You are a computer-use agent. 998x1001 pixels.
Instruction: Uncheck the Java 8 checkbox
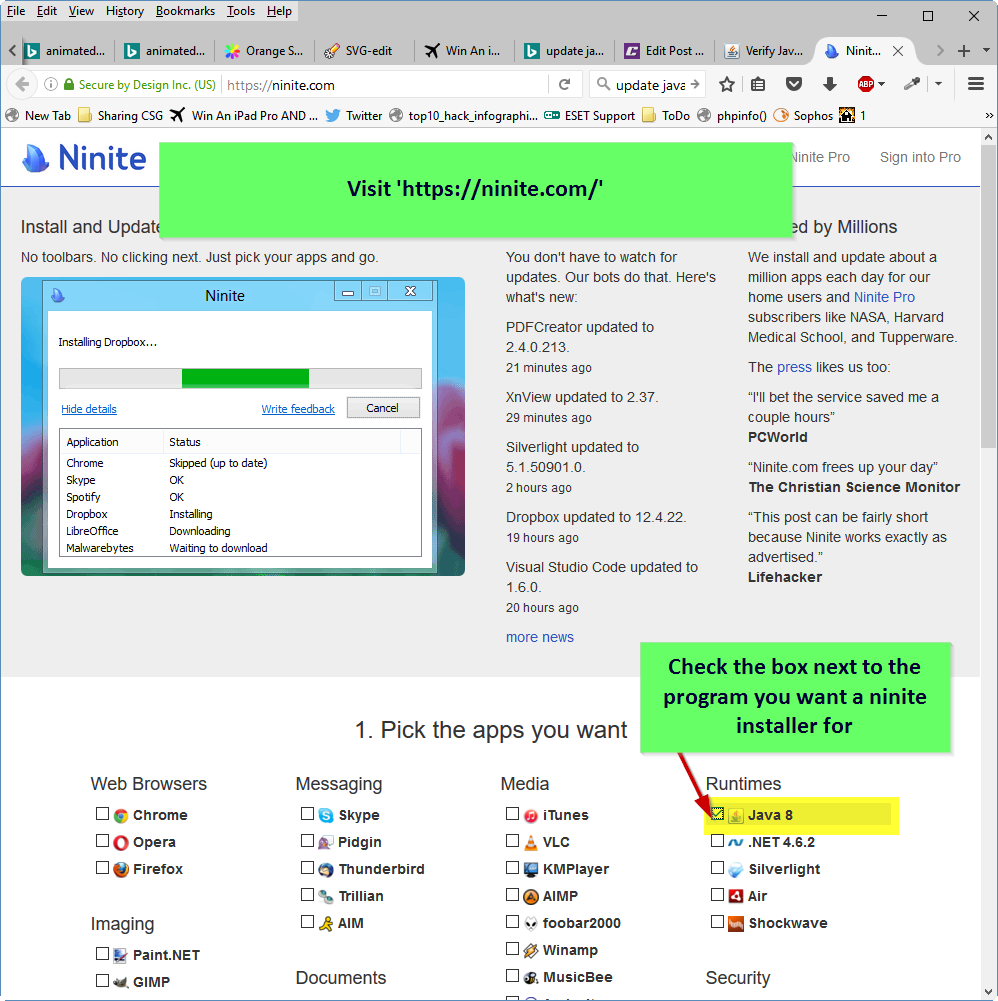[x=717, y=813]
